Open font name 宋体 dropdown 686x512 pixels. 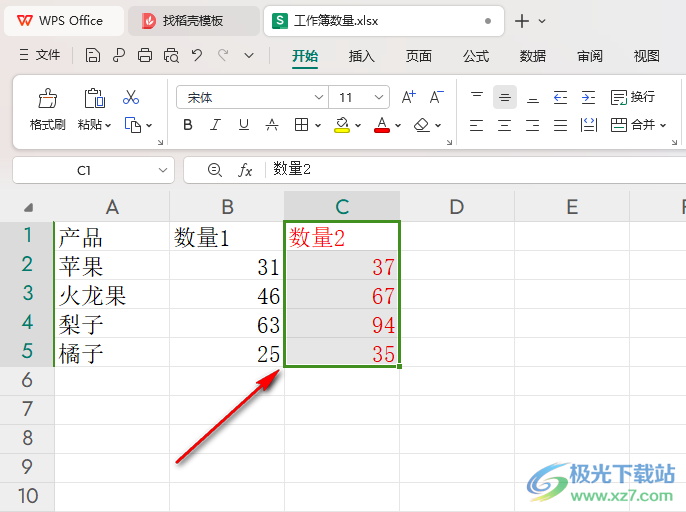(x=319, y=97)
